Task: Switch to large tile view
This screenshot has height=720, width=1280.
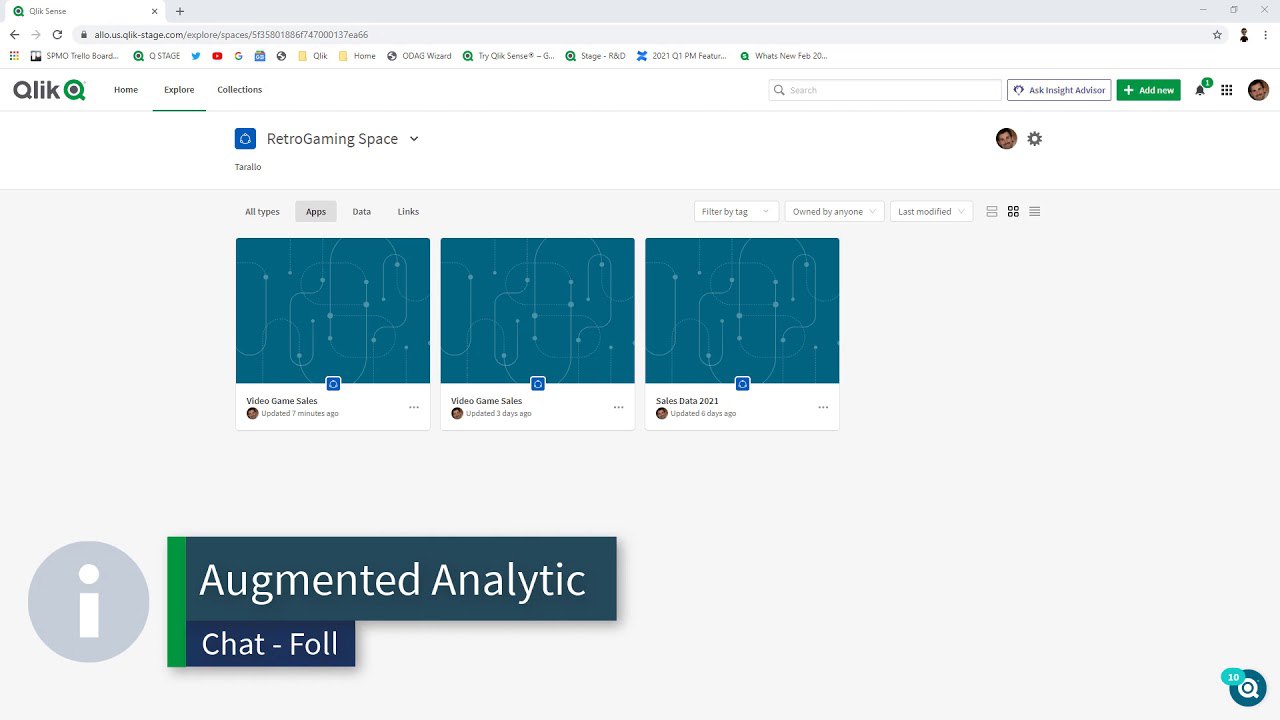Action: click(x=992, y=212)
